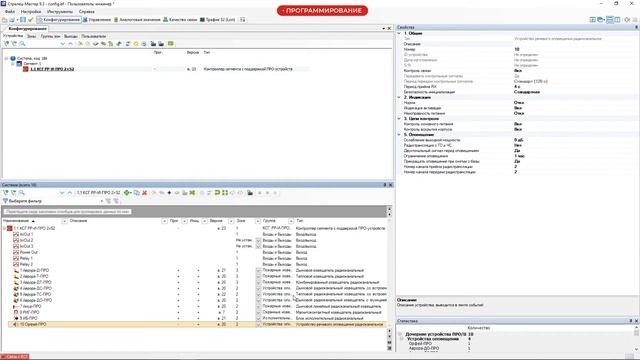The height and width of the screenshot is (360, 640).
Task: Click the open-folder icon in main toolbar
Action: click(4, 20)
